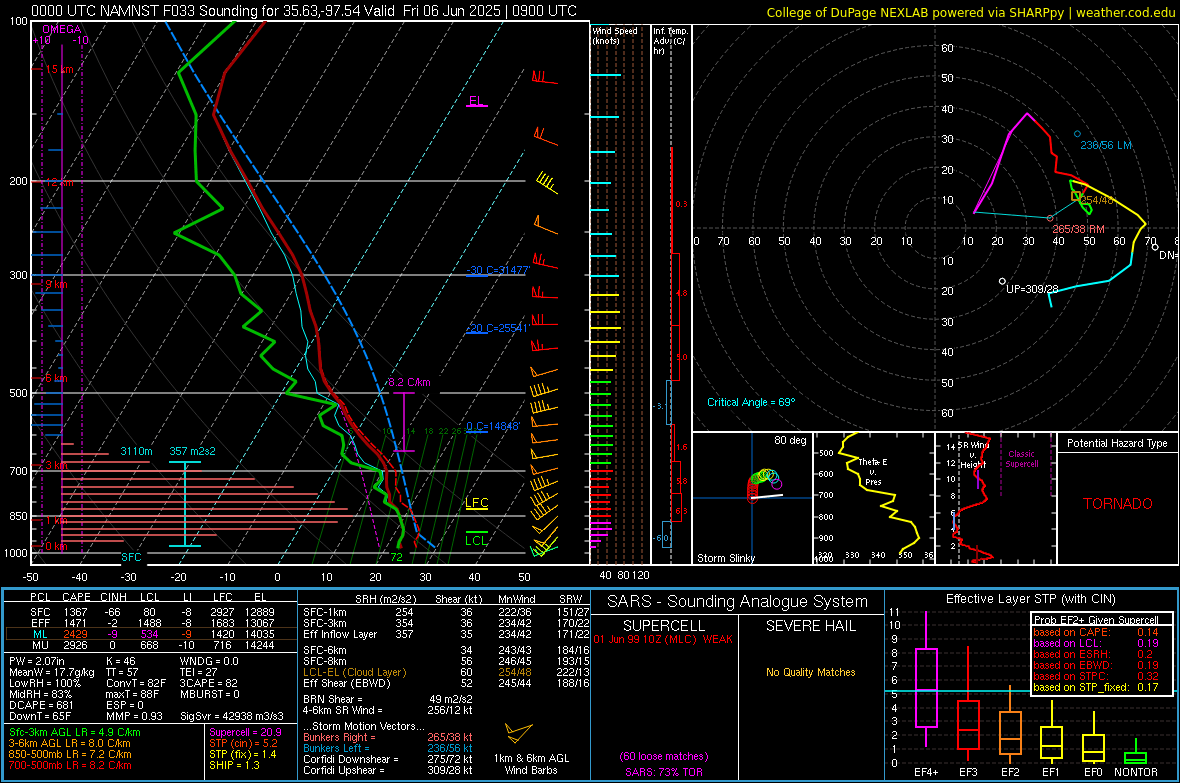Click the LCL-EL (Cloud Layer) row
The width and height of the screenshot is (1180, 783).
click(x=447, y=672)
